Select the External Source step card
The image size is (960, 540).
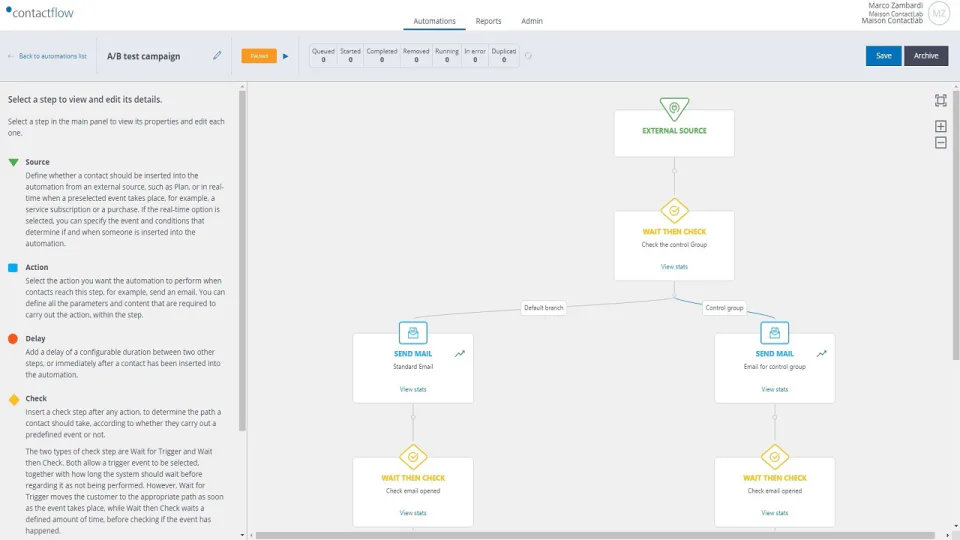pyautogui.click(x=674, y=133)
